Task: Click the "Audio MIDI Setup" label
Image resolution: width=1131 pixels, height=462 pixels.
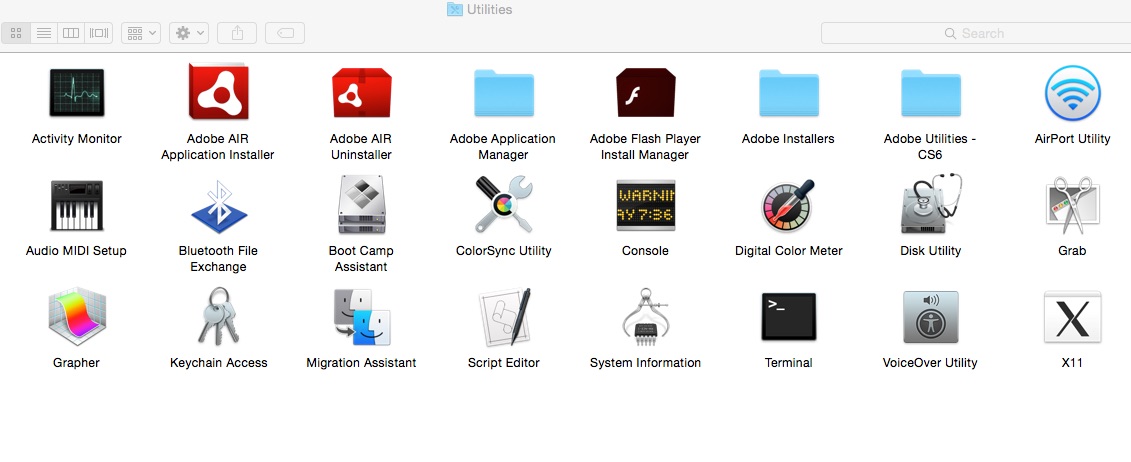Action: click(76, 251)
